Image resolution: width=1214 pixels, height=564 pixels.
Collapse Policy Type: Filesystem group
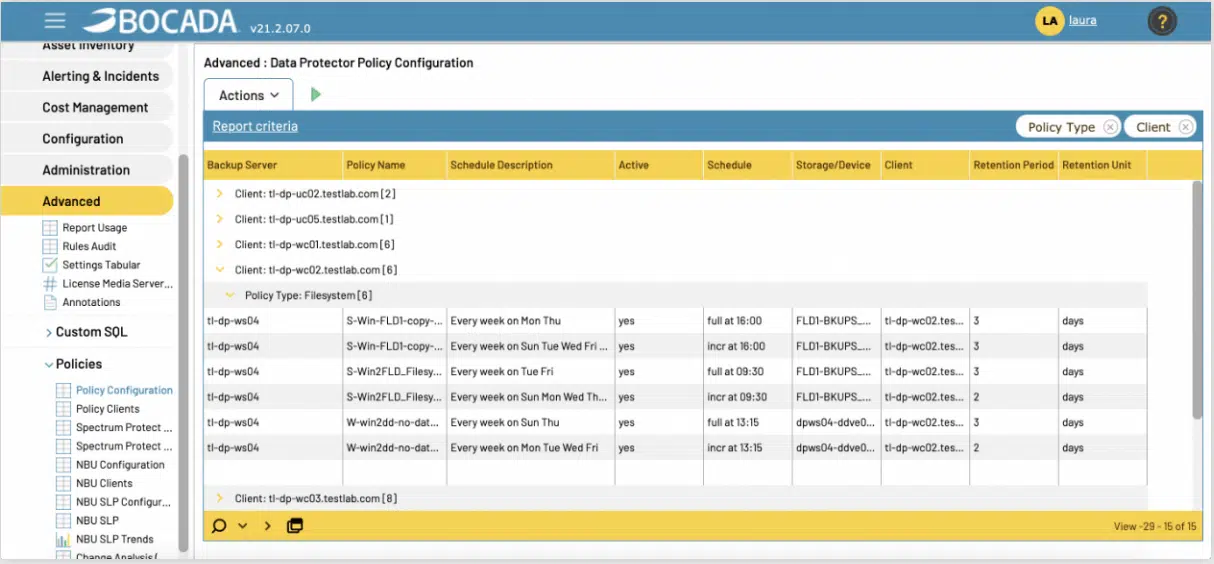[x=230, y=295]
